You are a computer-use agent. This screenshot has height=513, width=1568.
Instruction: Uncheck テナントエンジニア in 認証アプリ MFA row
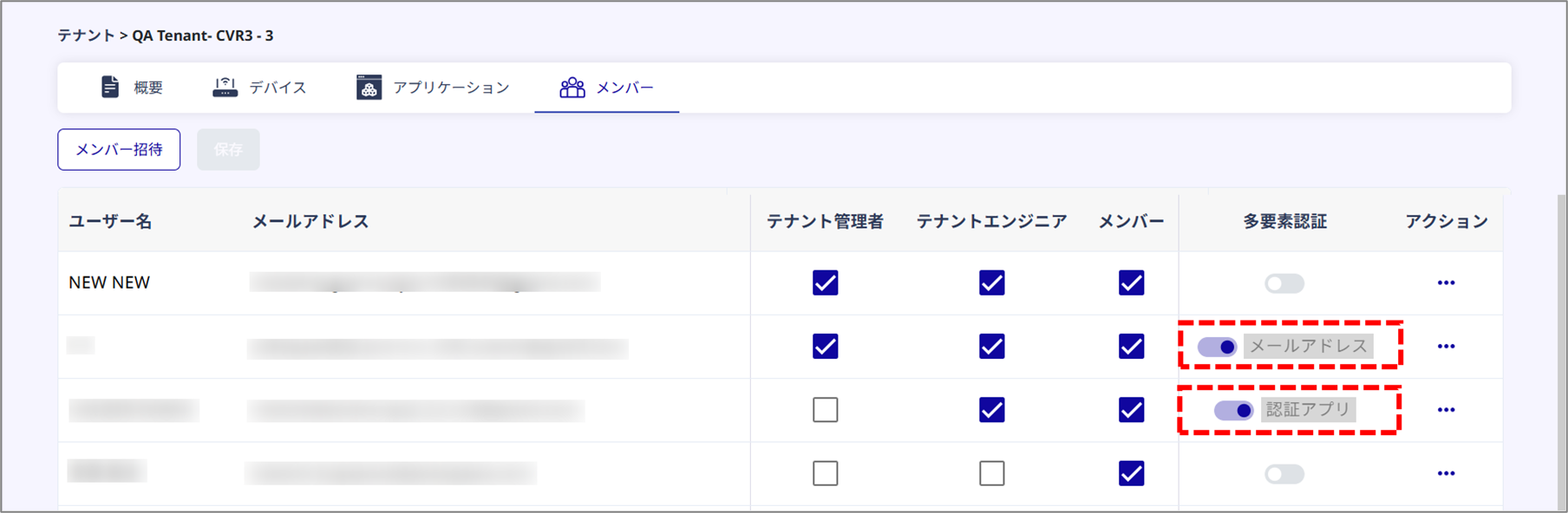(992, 410)
